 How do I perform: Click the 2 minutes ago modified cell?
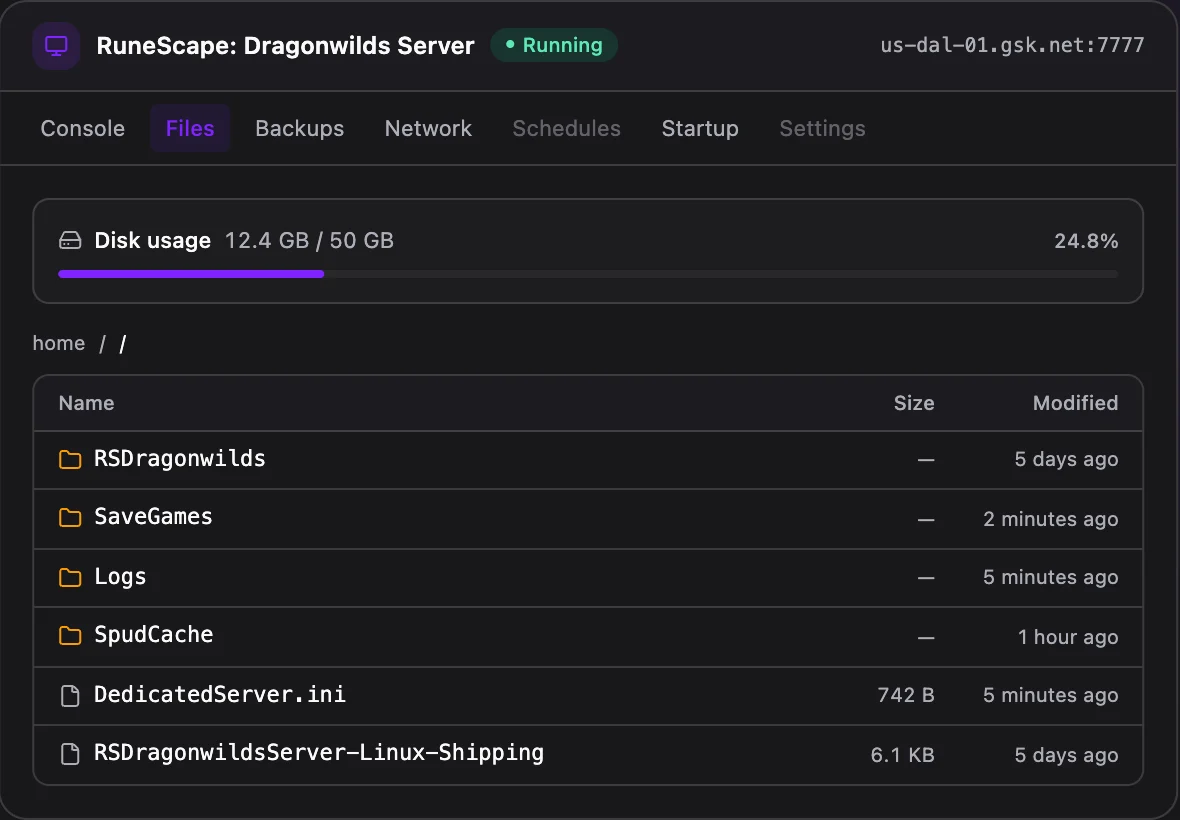1051,519
